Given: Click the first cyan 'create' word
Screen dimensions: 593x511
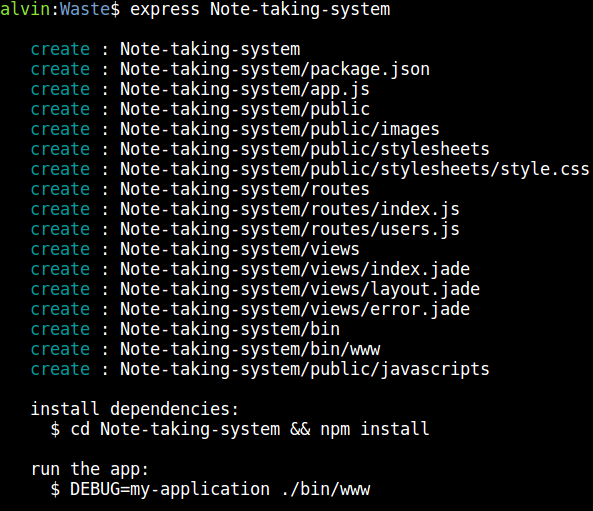Looking at the screenshot, I should pyautogui.click(x=60, y=49).
